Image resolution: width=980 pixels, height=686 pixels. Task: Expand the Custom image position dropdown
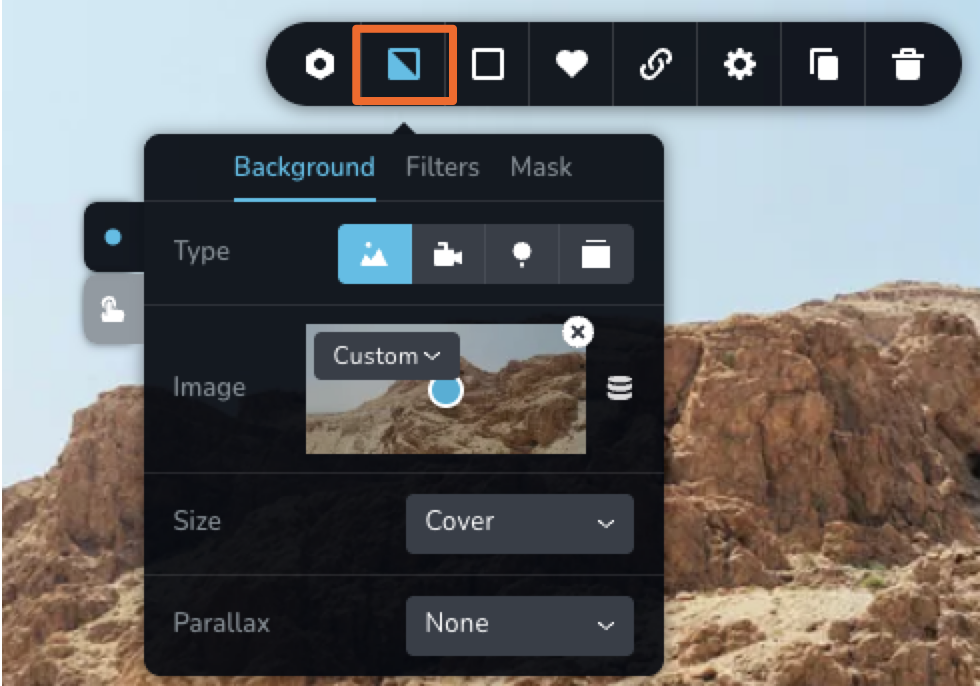(386, 356)
